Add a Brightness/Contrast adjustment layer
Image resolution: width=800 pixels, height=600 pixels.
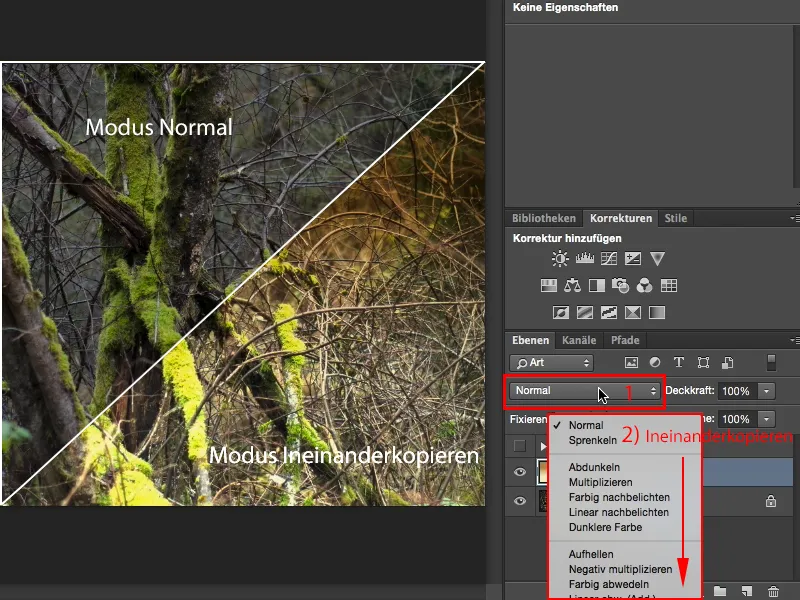[x=561, y=257]
